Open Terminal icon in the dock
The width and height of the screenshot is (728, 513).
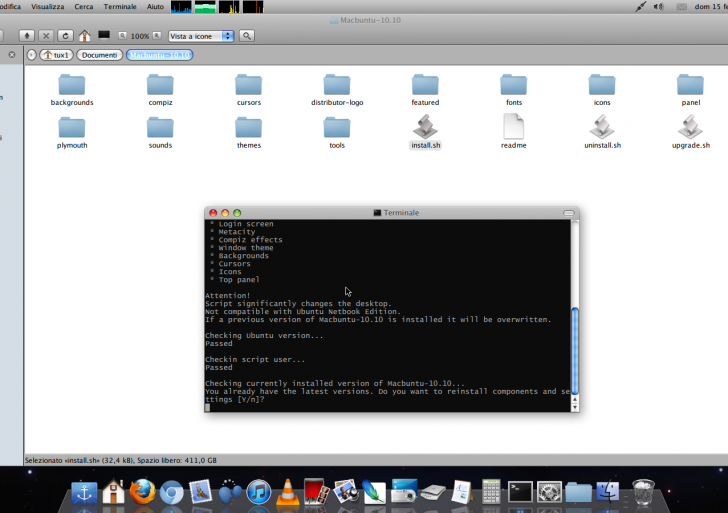pos(520,492)
